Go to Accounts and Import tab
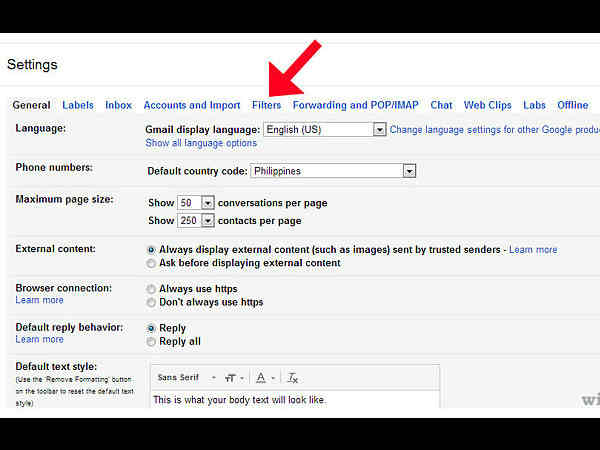The width and height of the screenshot is (600, 450). point(192,105)
